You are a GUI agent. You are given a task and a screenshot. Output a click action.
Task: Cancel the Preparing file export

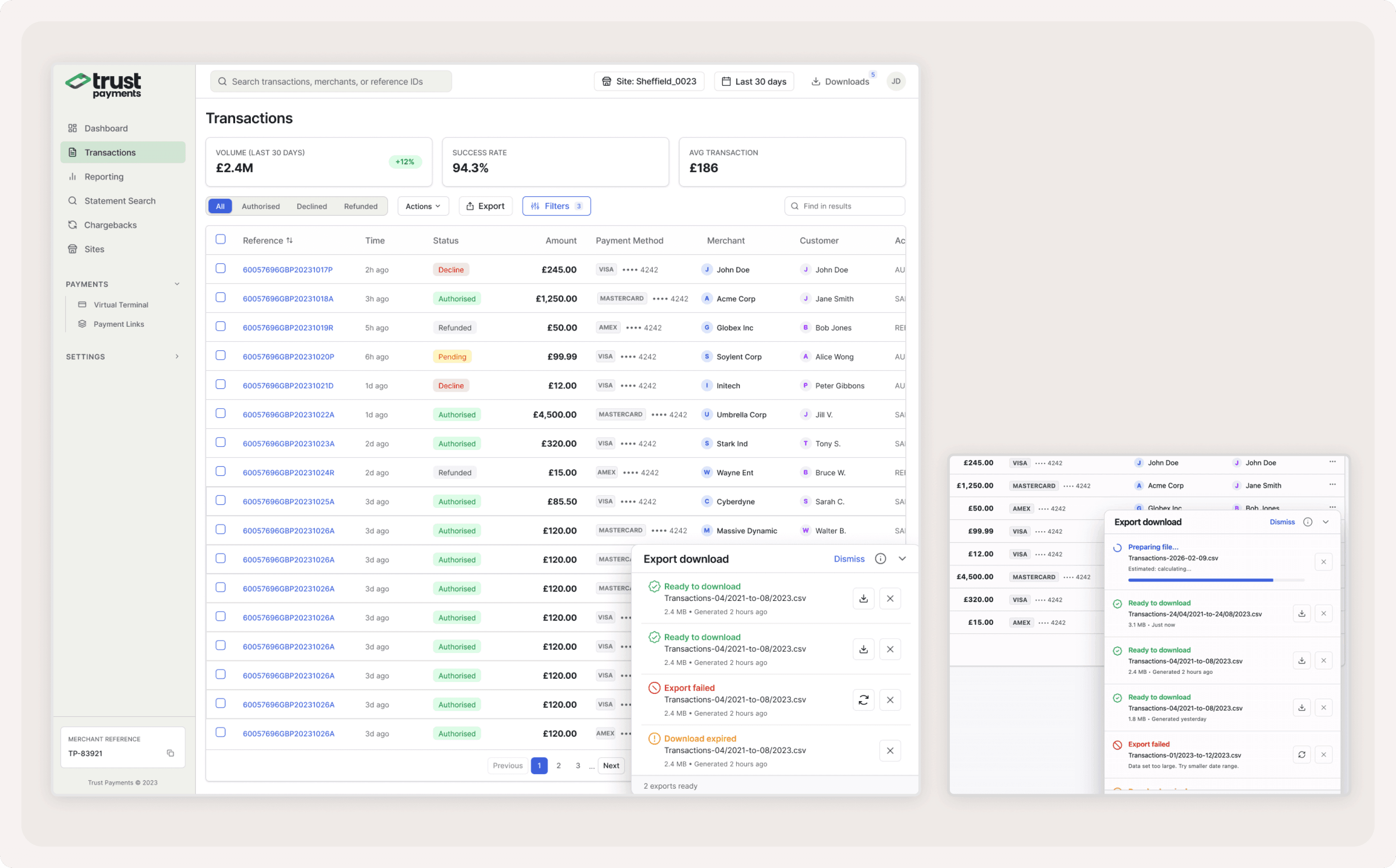pos(1323,562)
